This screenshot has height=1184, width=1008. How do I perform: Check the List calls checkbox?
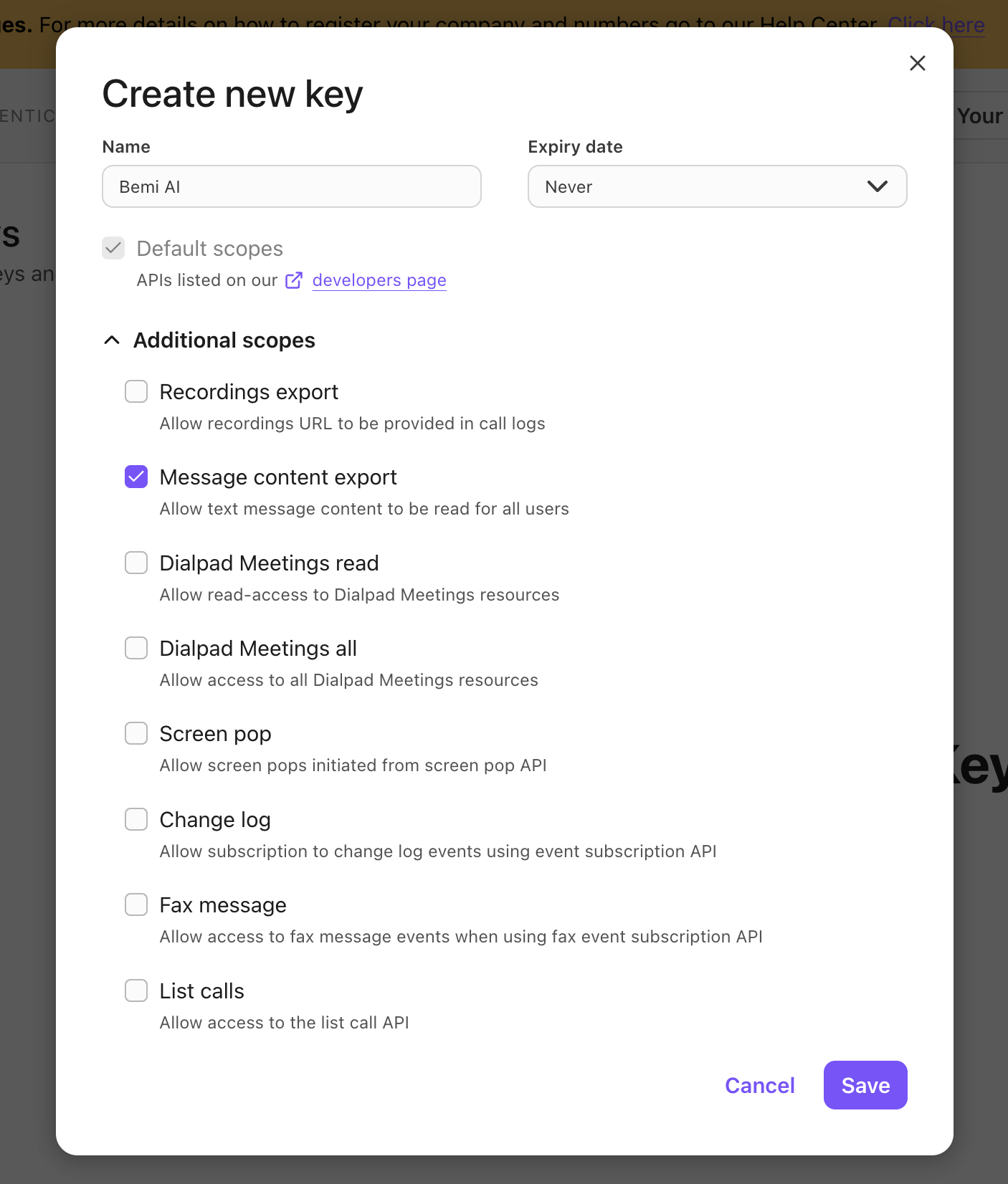coord(136,990)
